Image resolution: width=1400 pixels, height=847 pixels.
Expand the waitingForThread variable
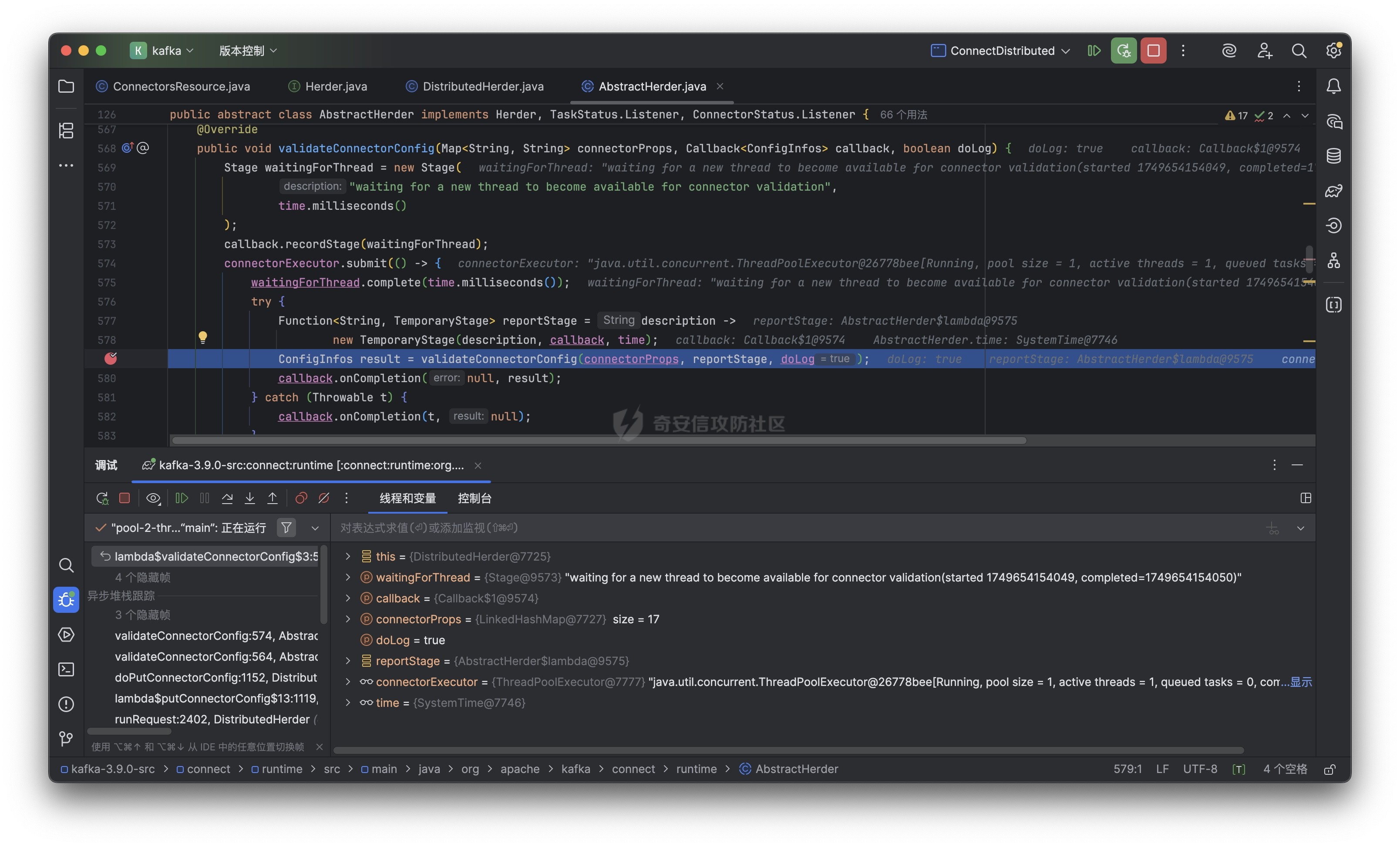[348, 577]
